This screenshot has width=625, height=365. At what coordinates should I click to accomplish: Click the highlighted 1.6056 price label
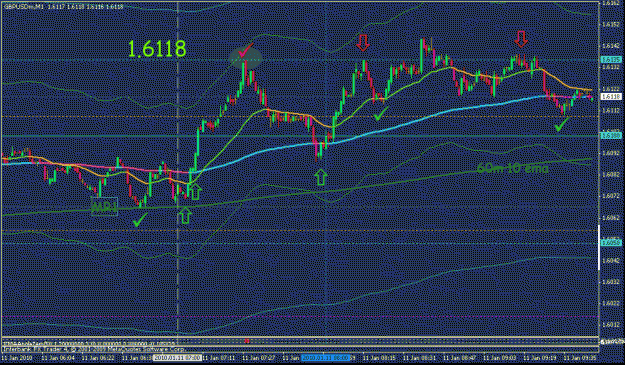click(x=611, y=242)
